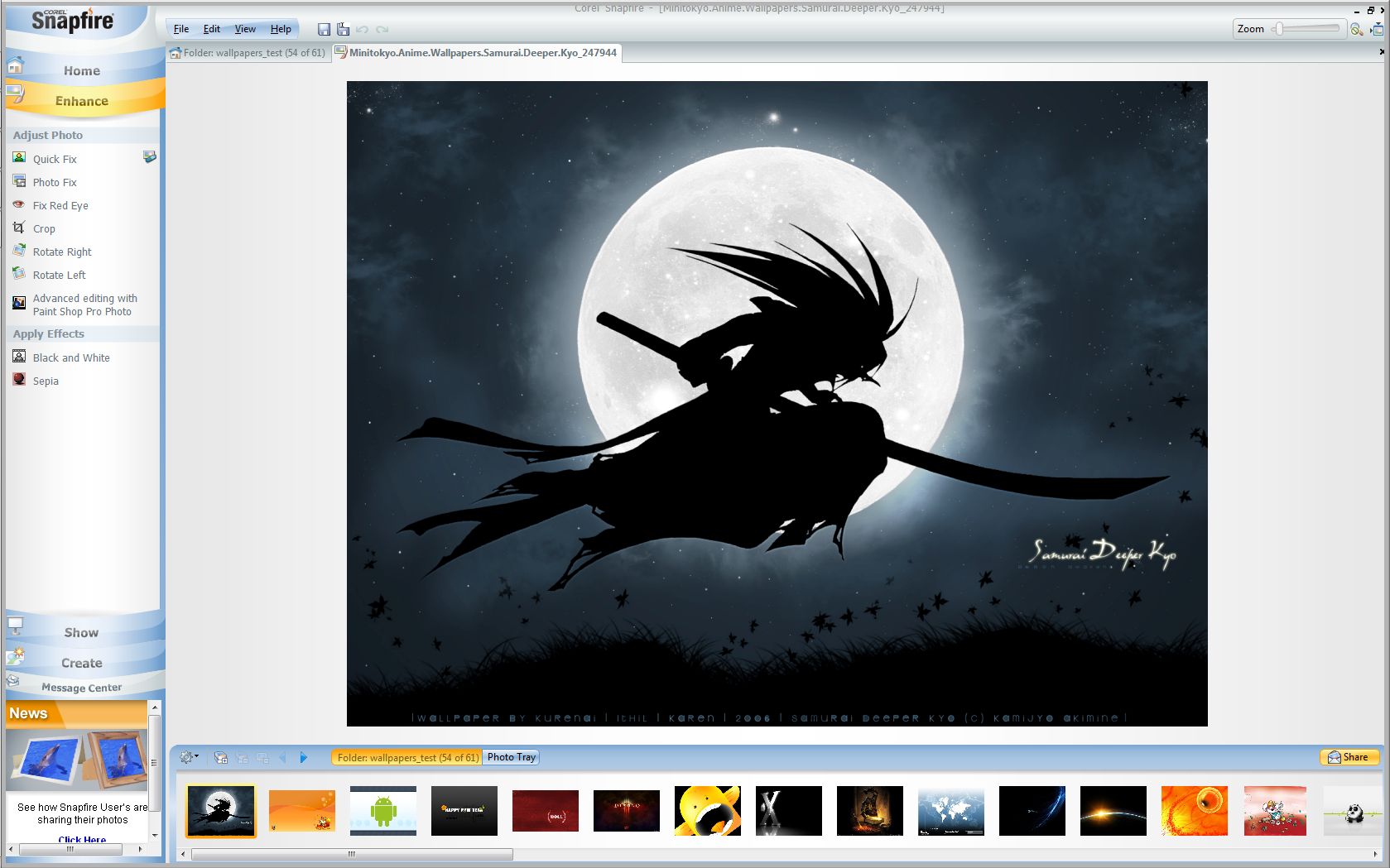Click the Save floppy disk icon
This screenshot has height=868, width=1390.
[x=324, y=29]
